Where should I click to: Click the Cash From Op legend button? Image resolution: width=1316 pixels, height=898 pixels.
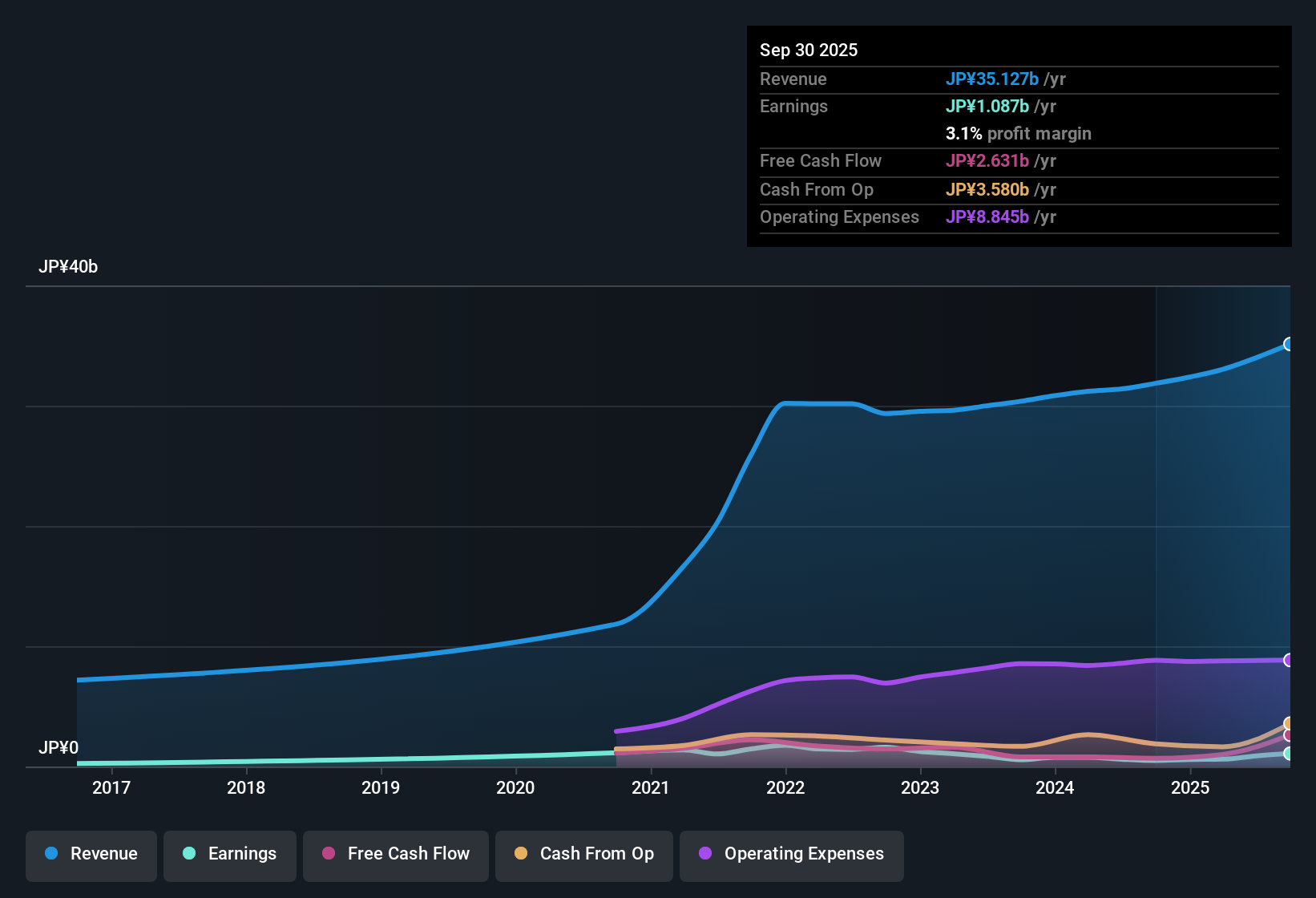pyautogui.click(x=583, y=854)
